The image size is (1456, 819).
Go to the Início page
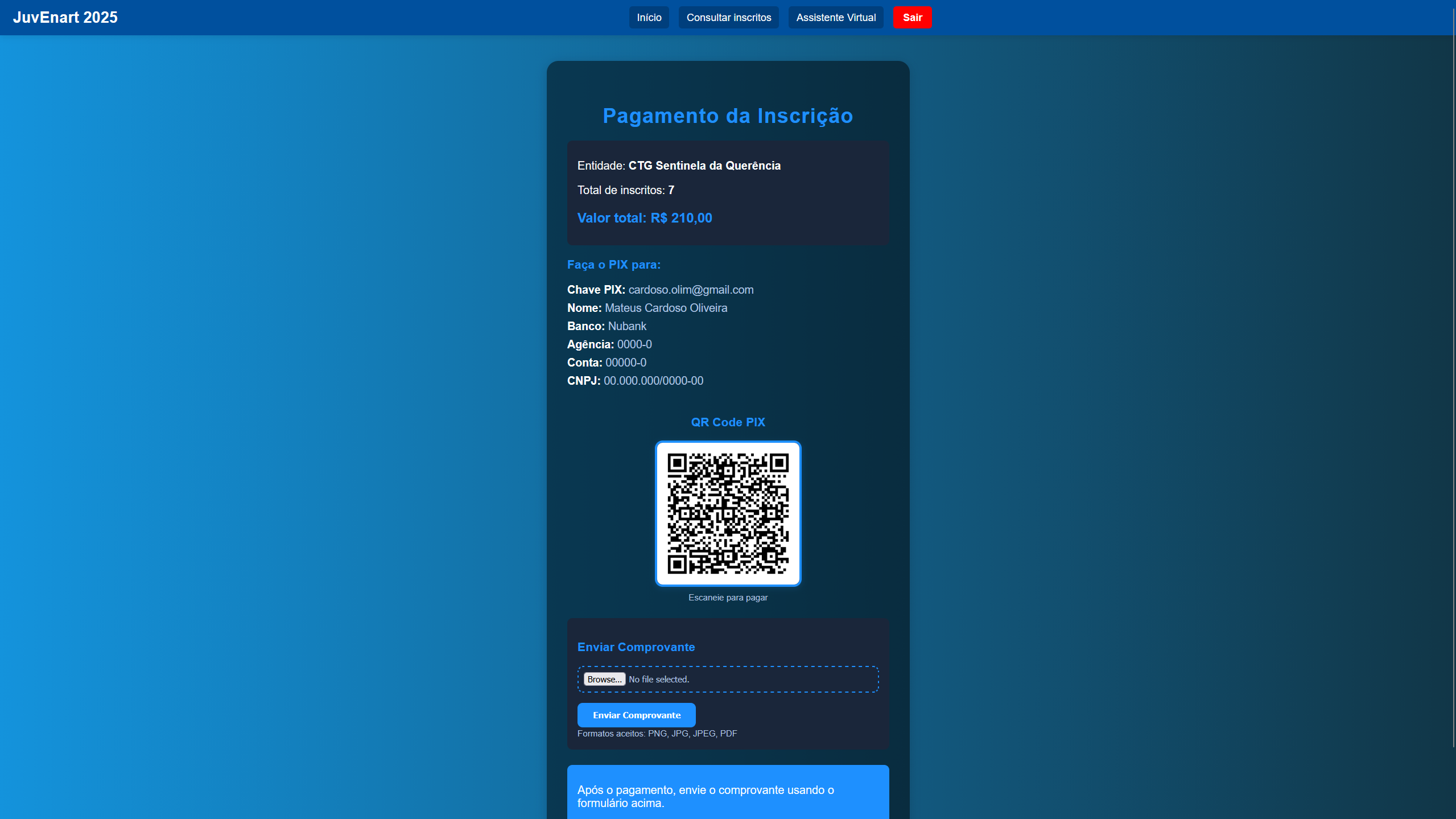[649, 18]
